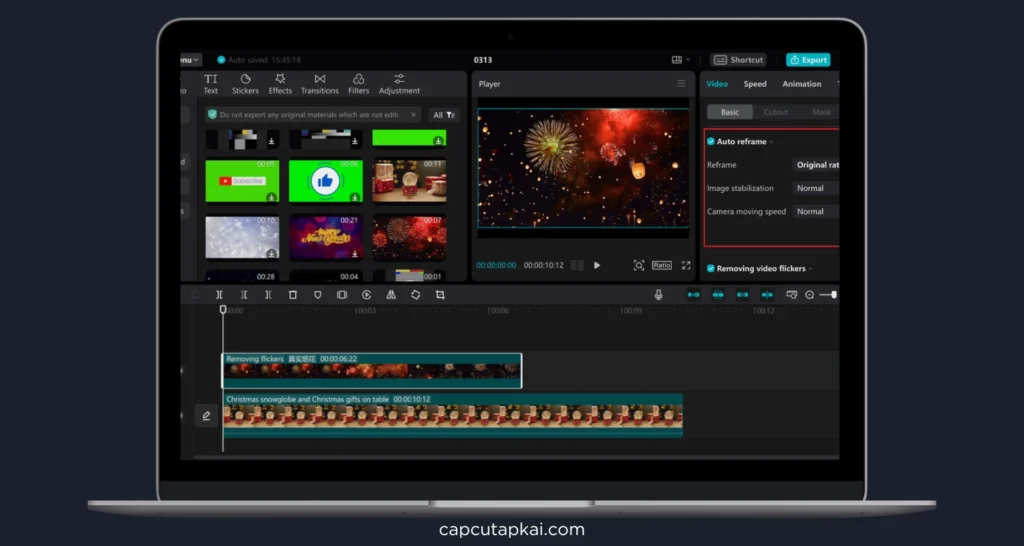Click the Export button
Screen dimensions: 1024x546
point(808,60)
